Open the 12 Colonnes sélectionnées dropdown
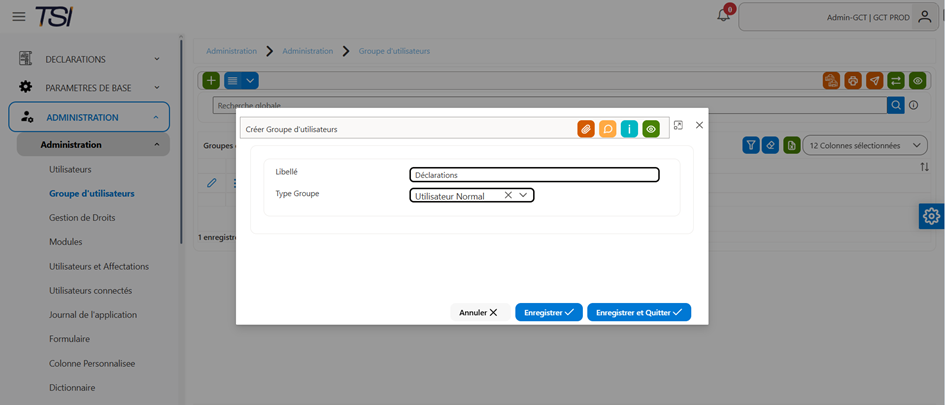The width and height of the screenshot is (945, 405). point(865,145)
